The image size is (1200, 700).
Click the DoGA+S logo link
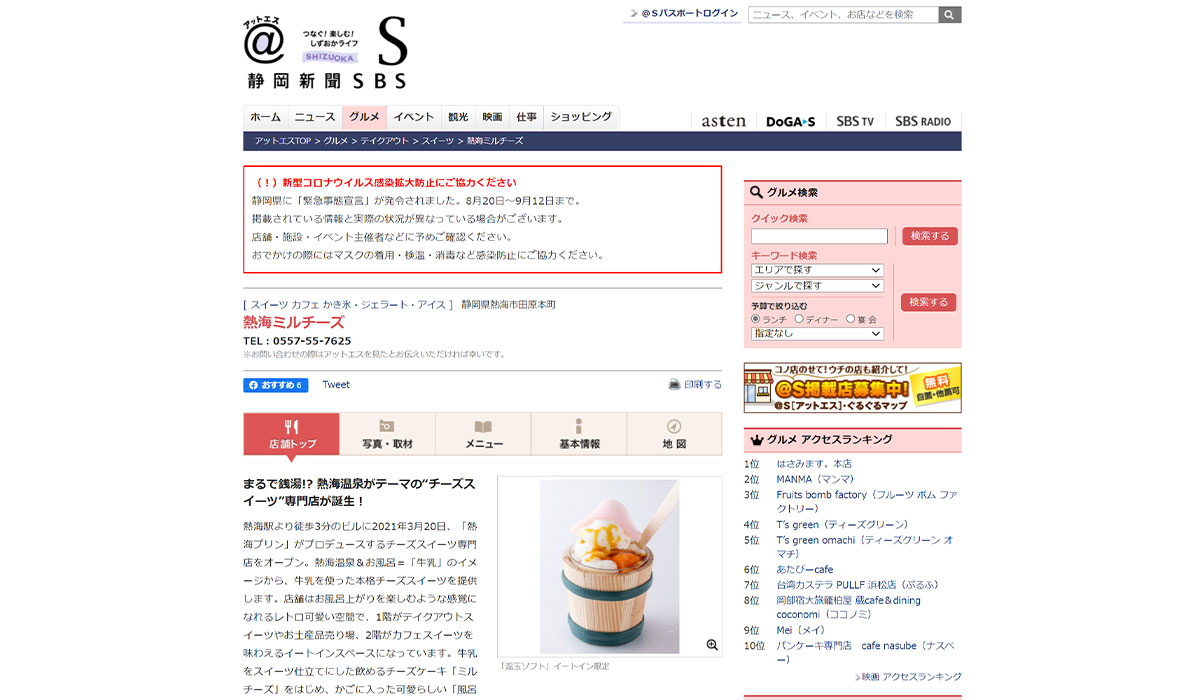[790, 121]
